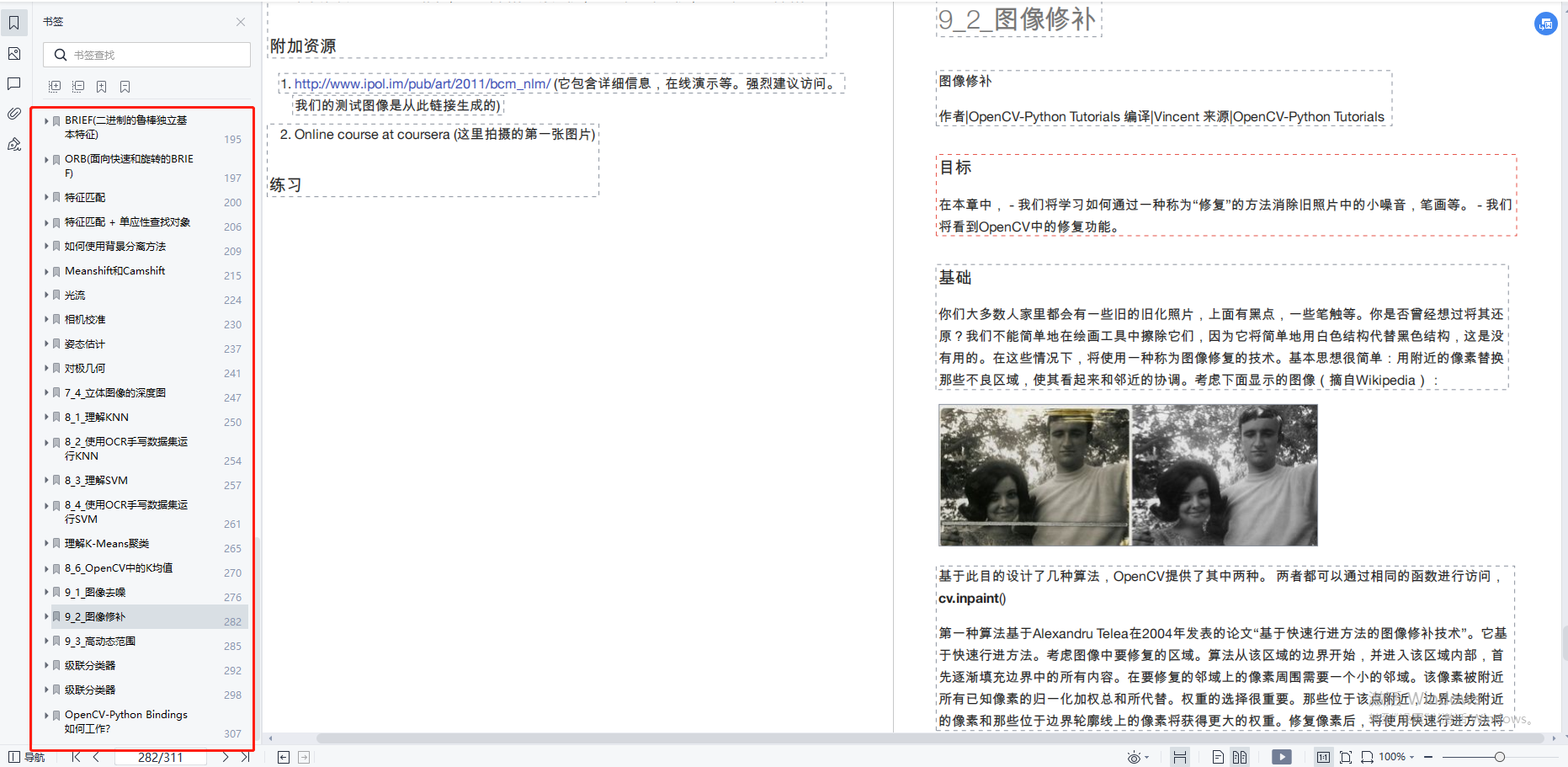The width and height of the screenshot is (1568, 767).
Task: Select the 7_4_立体图像的深度图 bookmark
Action: (x=115, y=393)
